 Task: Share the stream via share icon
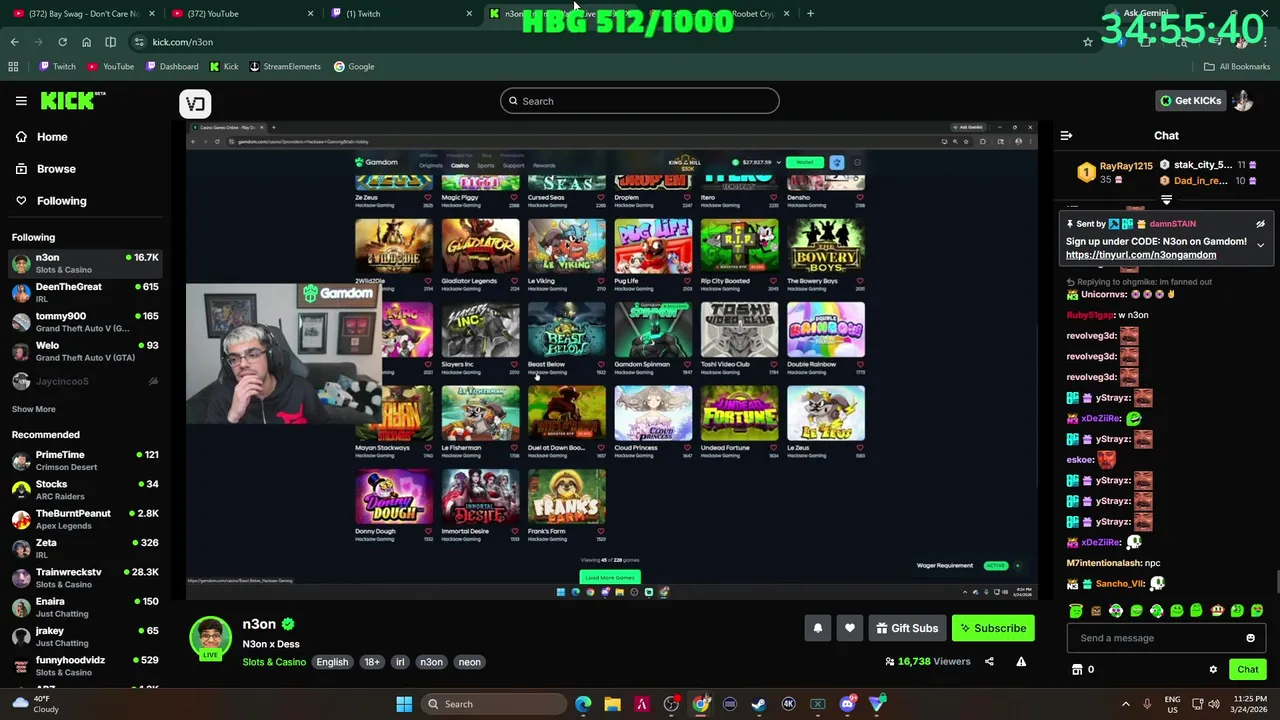click(989, 661)
